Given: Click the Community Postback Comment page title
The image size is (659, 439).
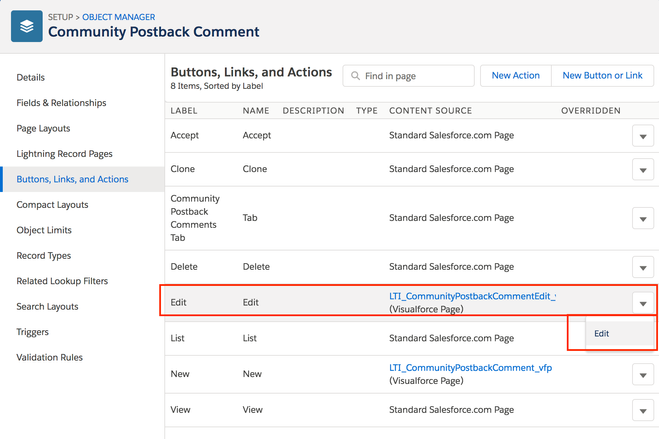Looking at the screenshot, I should 153,32.
